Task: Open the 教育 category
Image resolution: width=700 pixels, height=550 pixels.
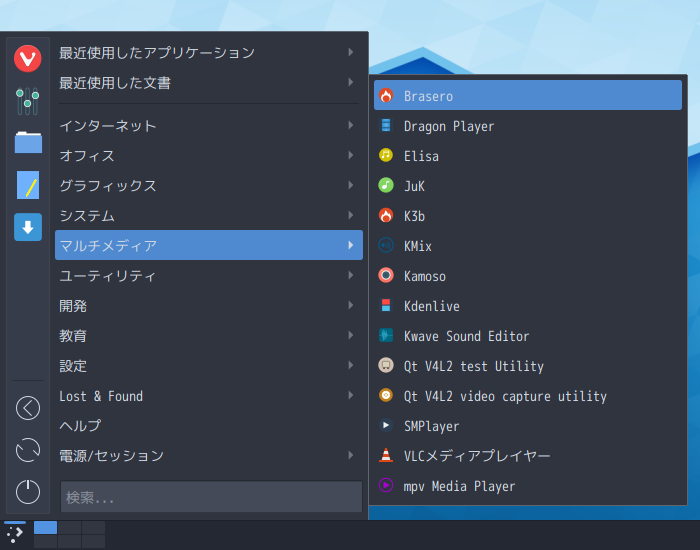Action: tap(209, 335)
